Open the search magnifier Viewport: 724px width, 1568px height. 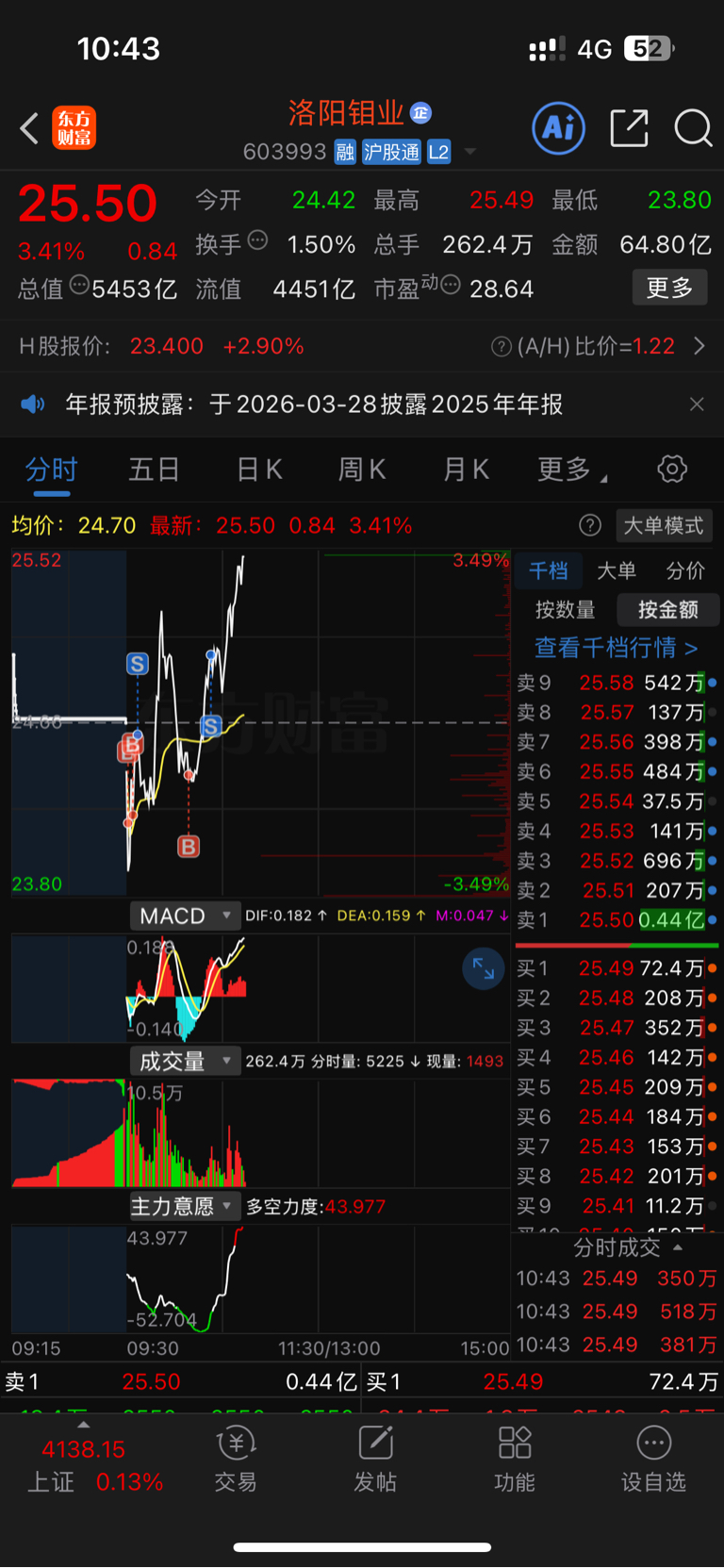[693, 128]
